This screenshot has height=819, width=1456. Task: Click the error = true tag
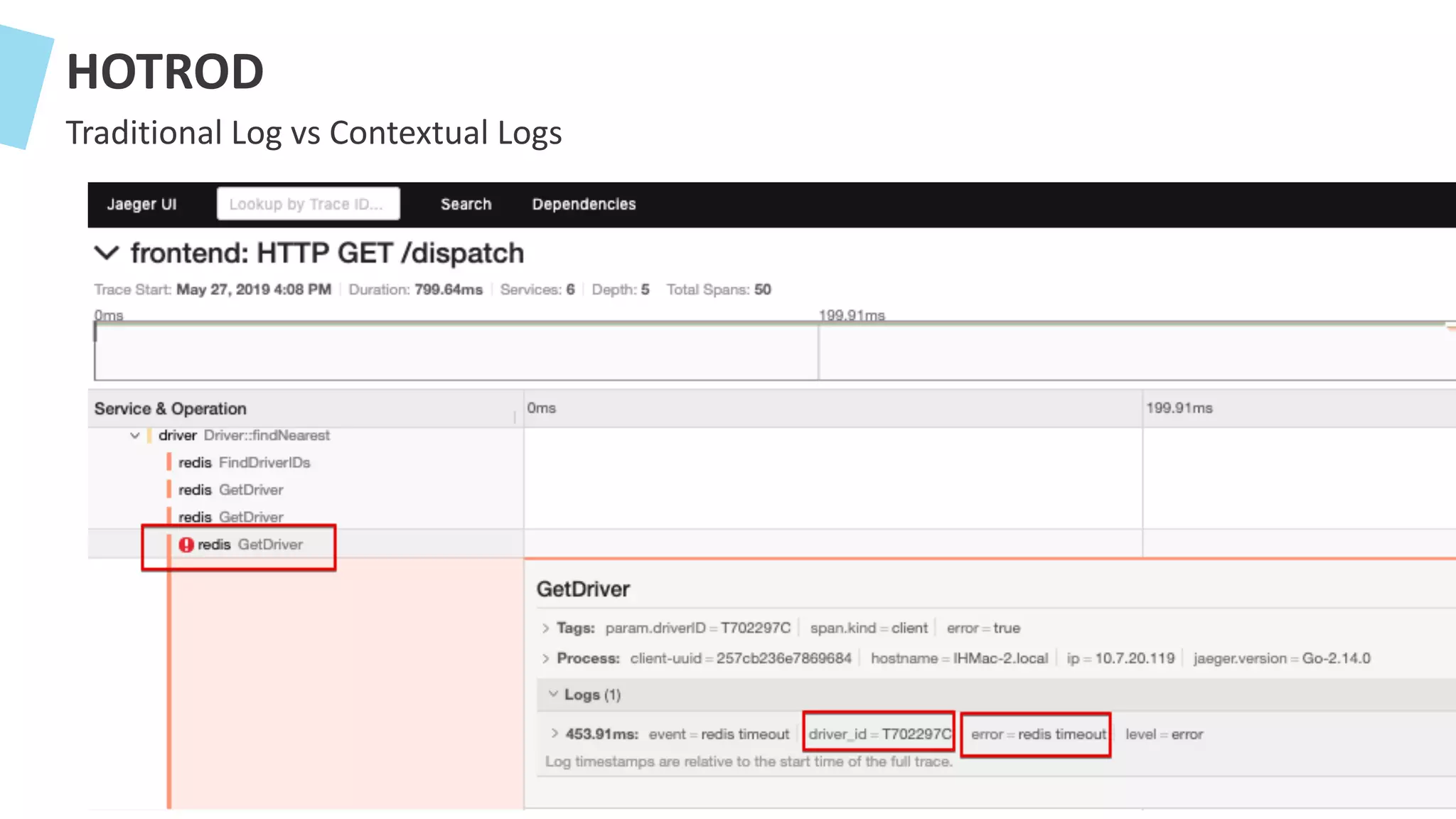[983, 628]
